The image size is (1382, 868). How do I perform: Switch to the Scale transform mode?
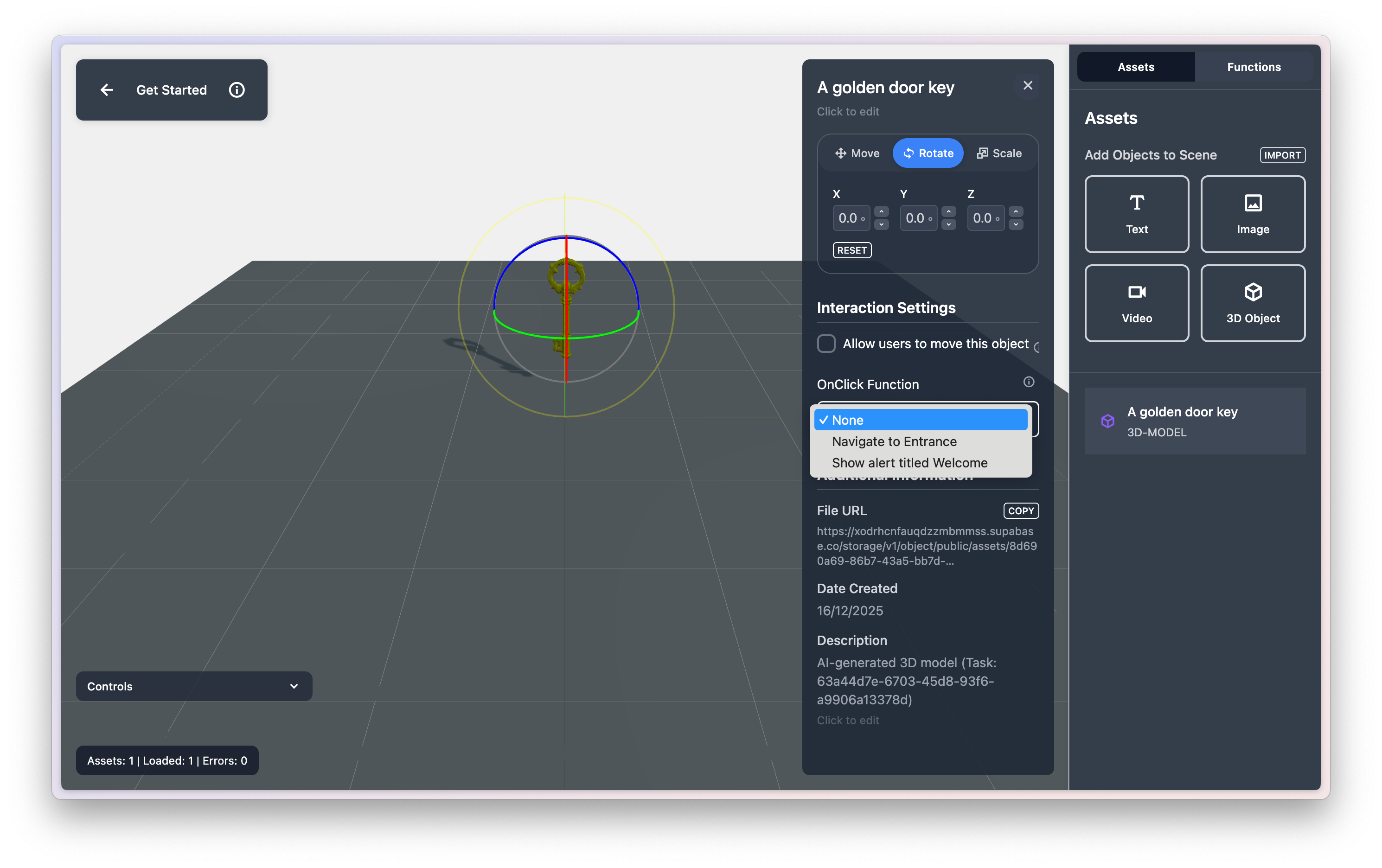point(998,153)
